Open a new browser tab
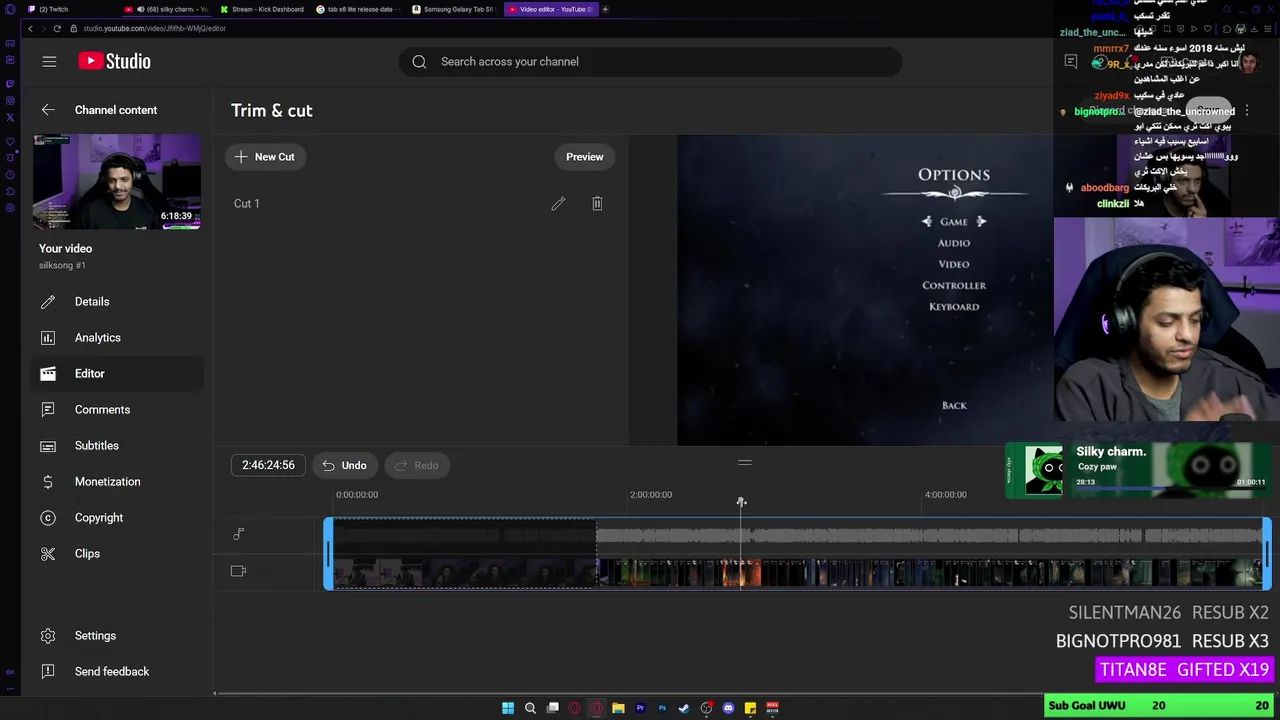 (605, 9)
